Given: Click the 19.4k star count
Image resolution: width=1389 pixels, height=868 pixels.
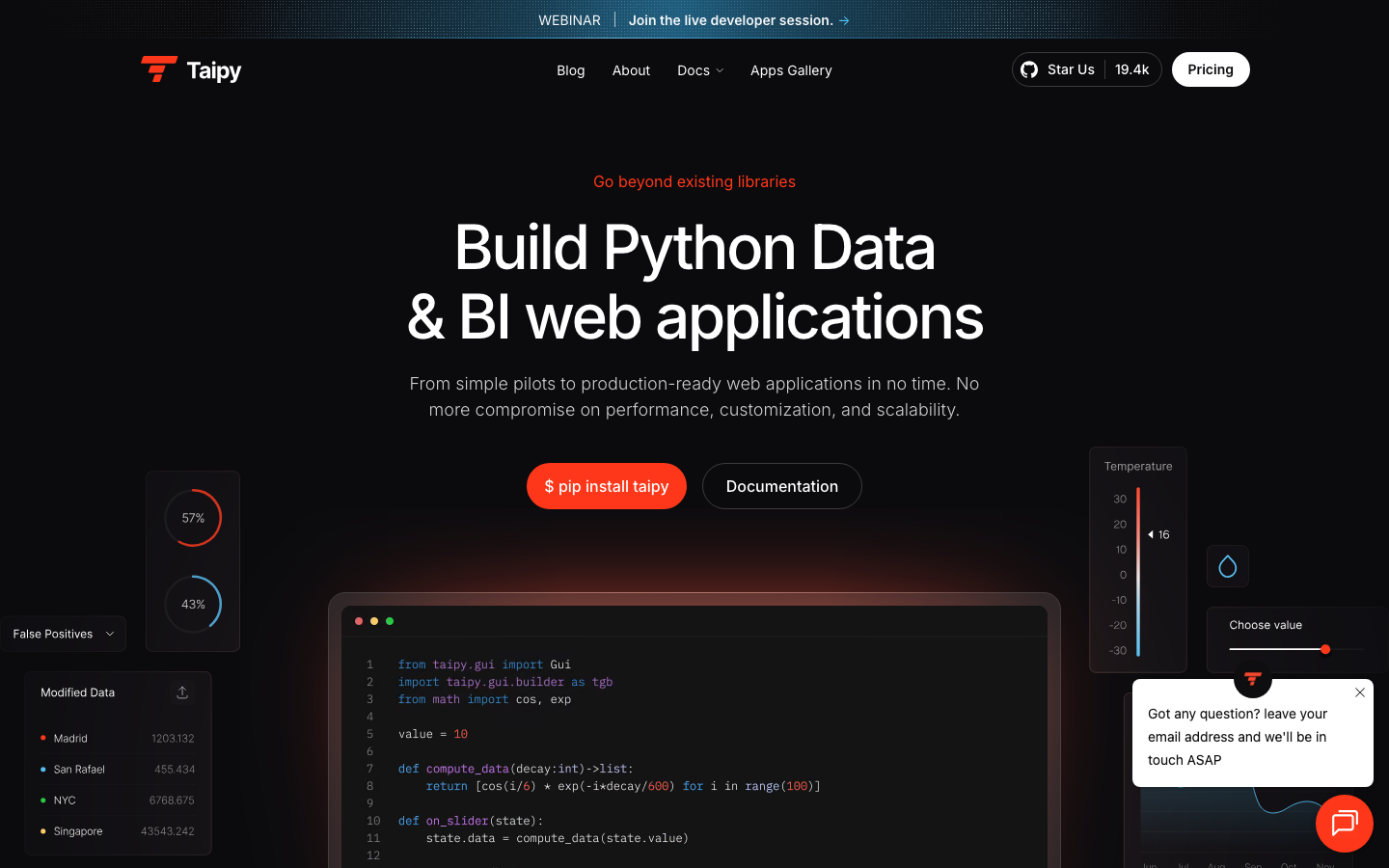Looking at the screenshot, I should pyautogui.click(x=1132, y=69).
